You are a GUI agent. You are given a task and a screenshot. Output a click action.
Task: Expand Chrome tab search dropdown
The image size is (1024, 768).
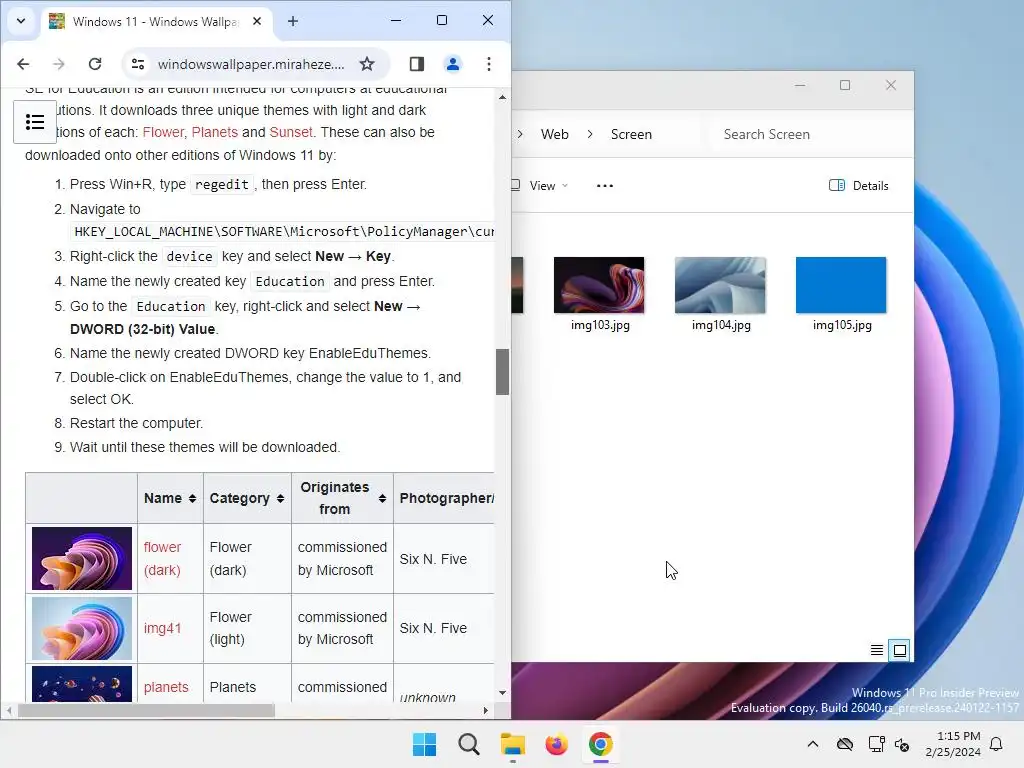21,21
